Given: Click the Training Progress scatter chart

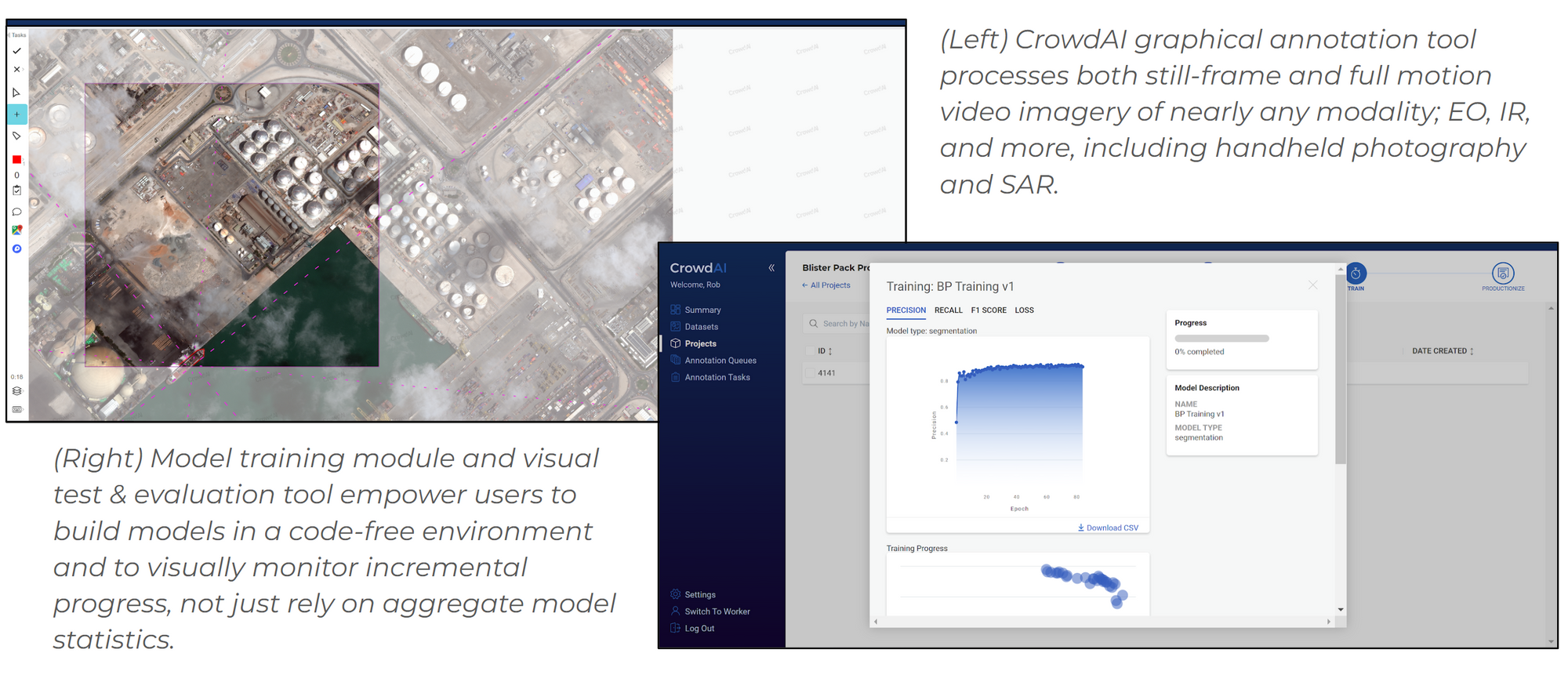Looking at the screenshot, I should [1018, 585].
